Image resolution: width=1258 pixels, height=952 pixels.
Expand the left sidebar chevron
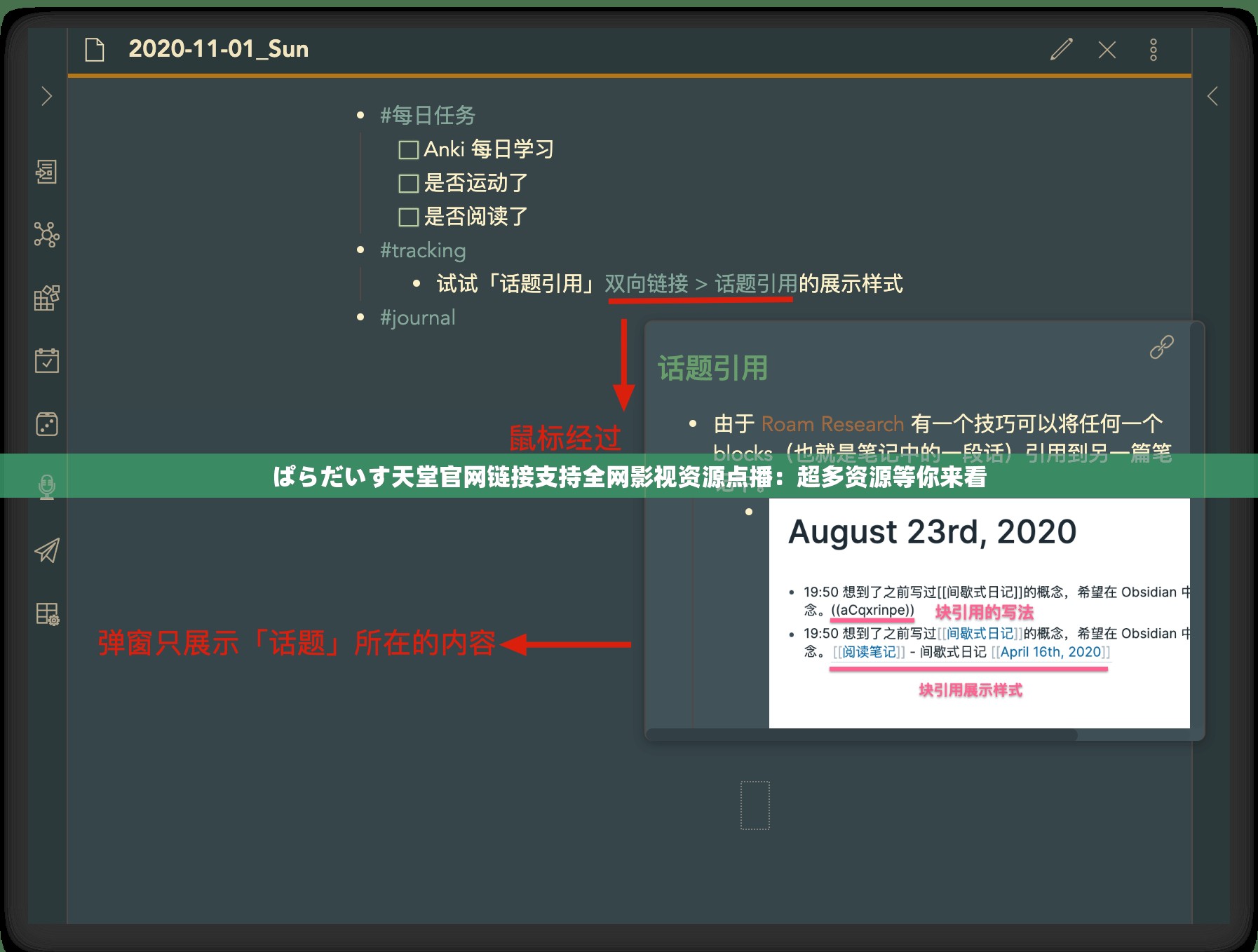tap(46, 96)
